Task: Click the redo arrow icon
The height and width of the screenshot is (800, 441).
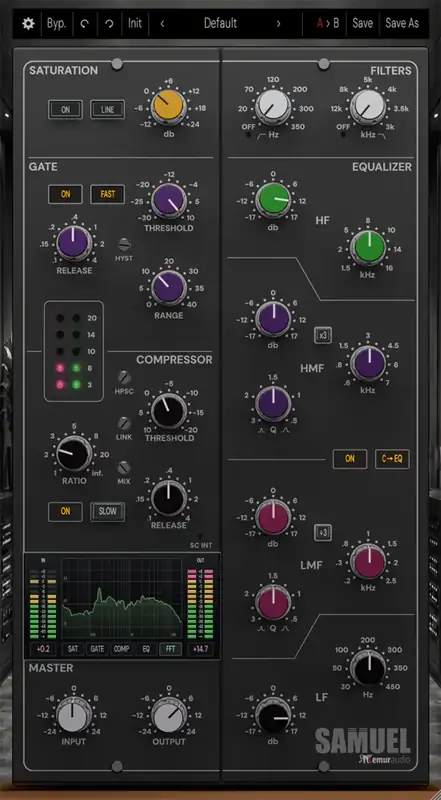Action: 109,23
